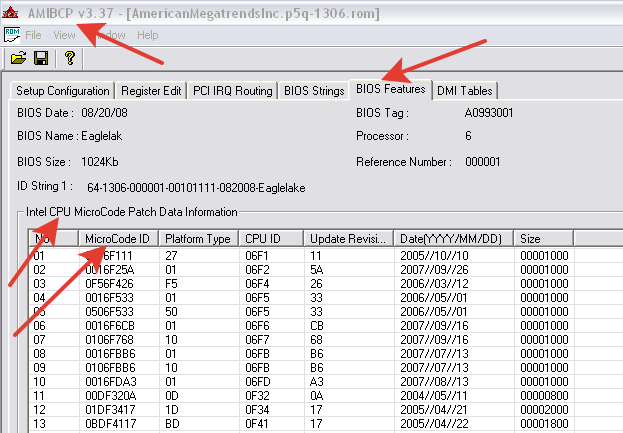Switch to PCI IRQ Routing tab
Viewport: 623px width, 433px height.
pos(232,91)
